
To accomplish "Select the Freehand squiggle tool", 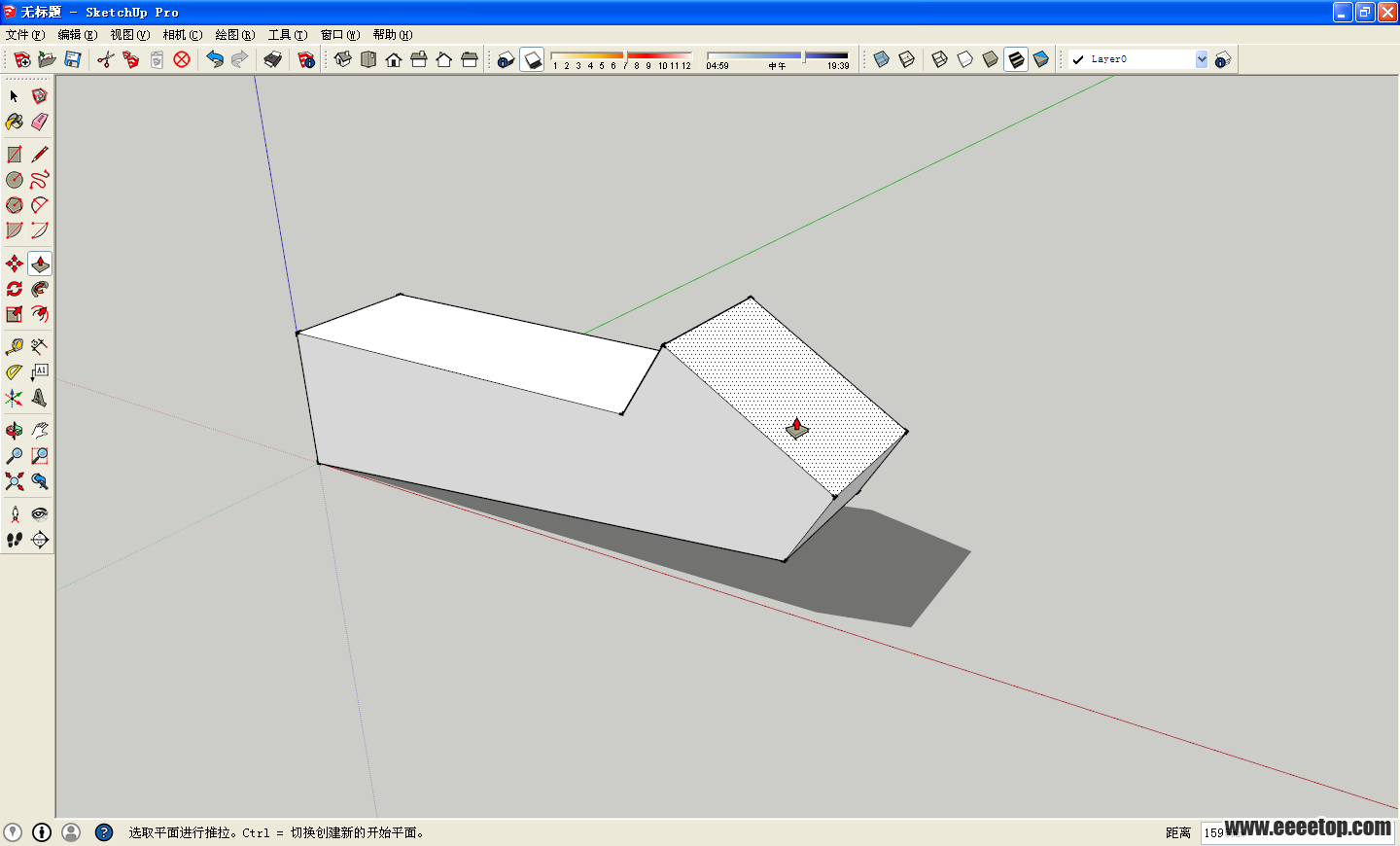I will pos(40,180).
